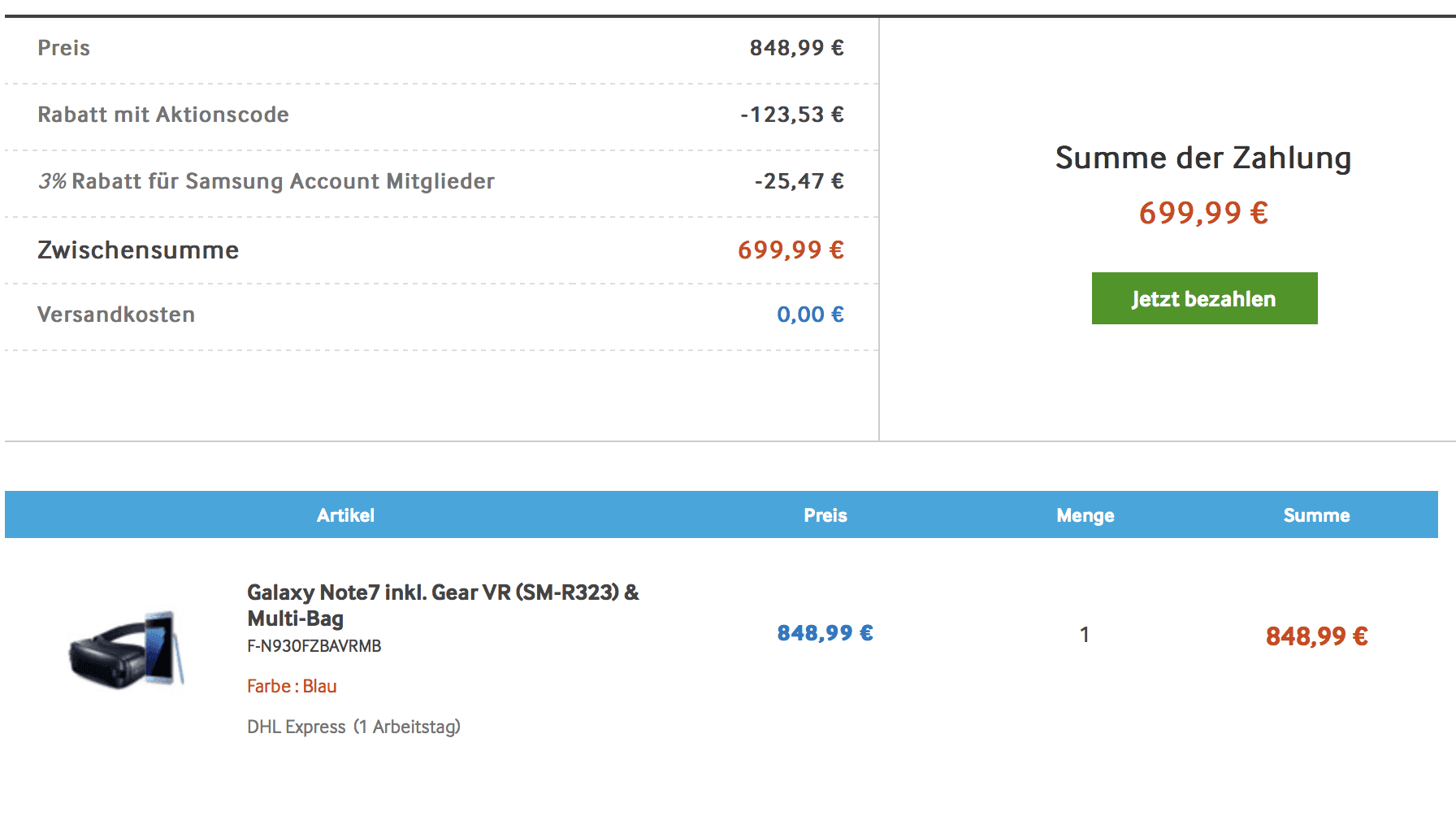Open the Galaxy Note7 Gear VR product image
The height and width of the screenshot is (829, 1456).
(127, 649)
